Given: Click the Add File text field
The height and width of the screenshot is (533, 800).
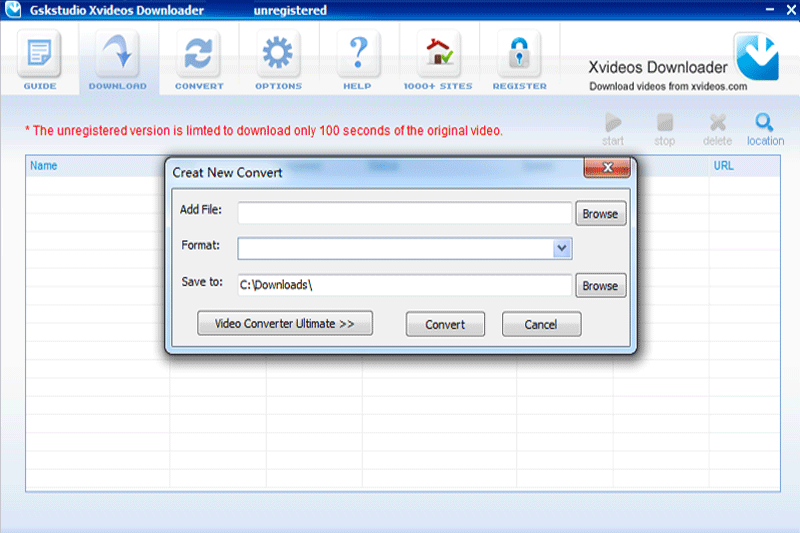Looking at the screenshot, I should click(404, 213).
